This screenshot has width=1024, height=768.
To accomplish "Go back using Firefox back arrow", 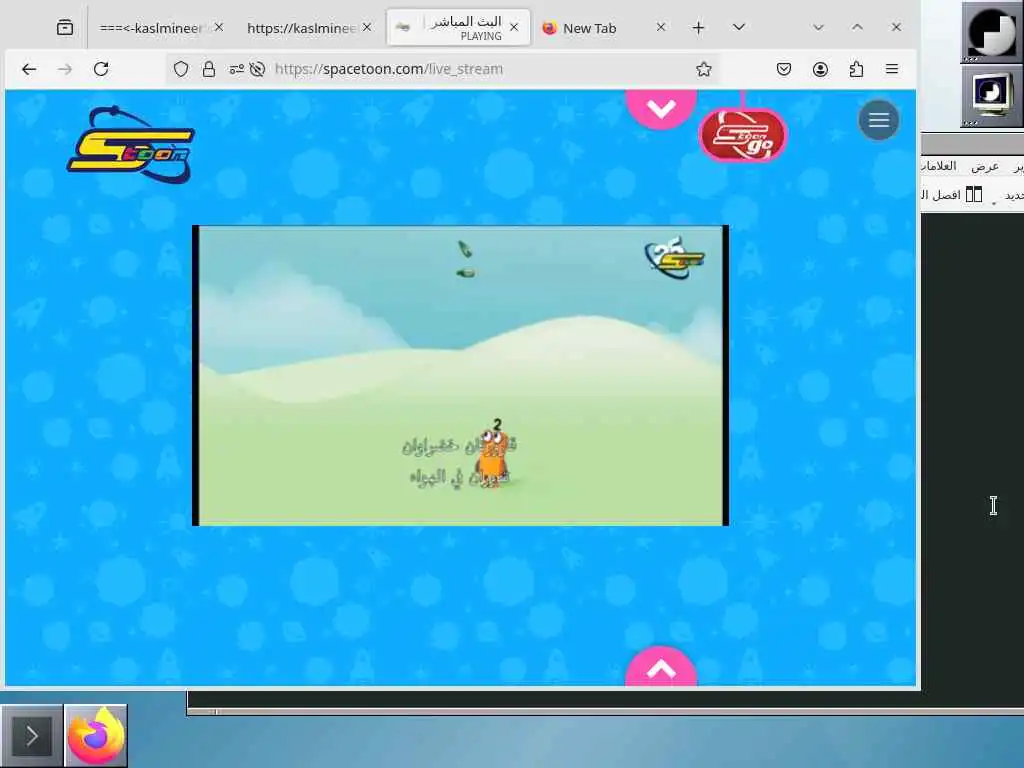I will (x=29, y=69).
